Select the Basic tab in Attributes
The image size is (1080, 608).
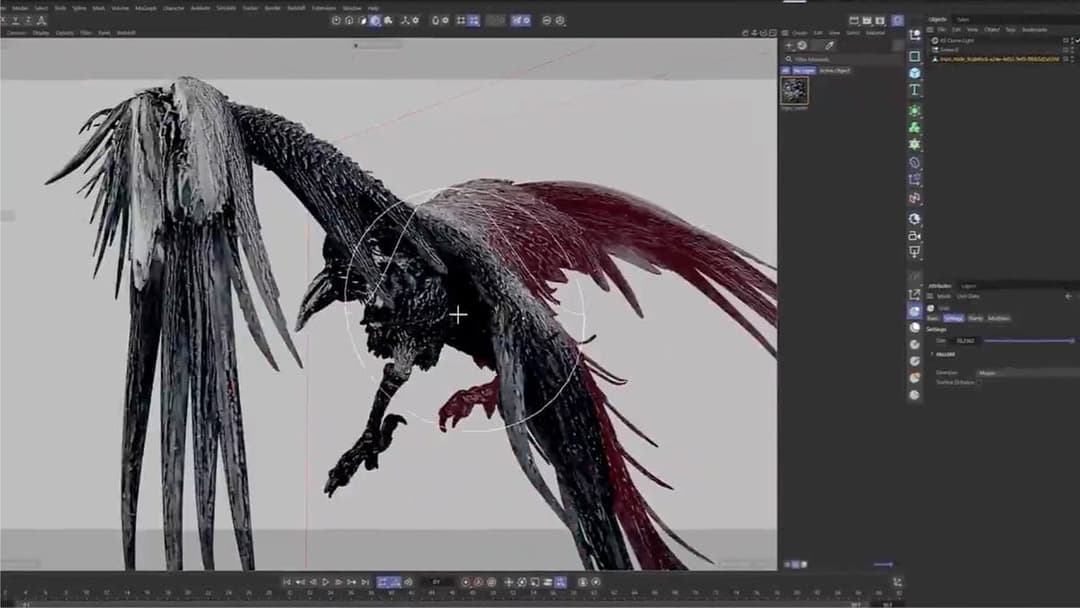(x=933, y=318)
